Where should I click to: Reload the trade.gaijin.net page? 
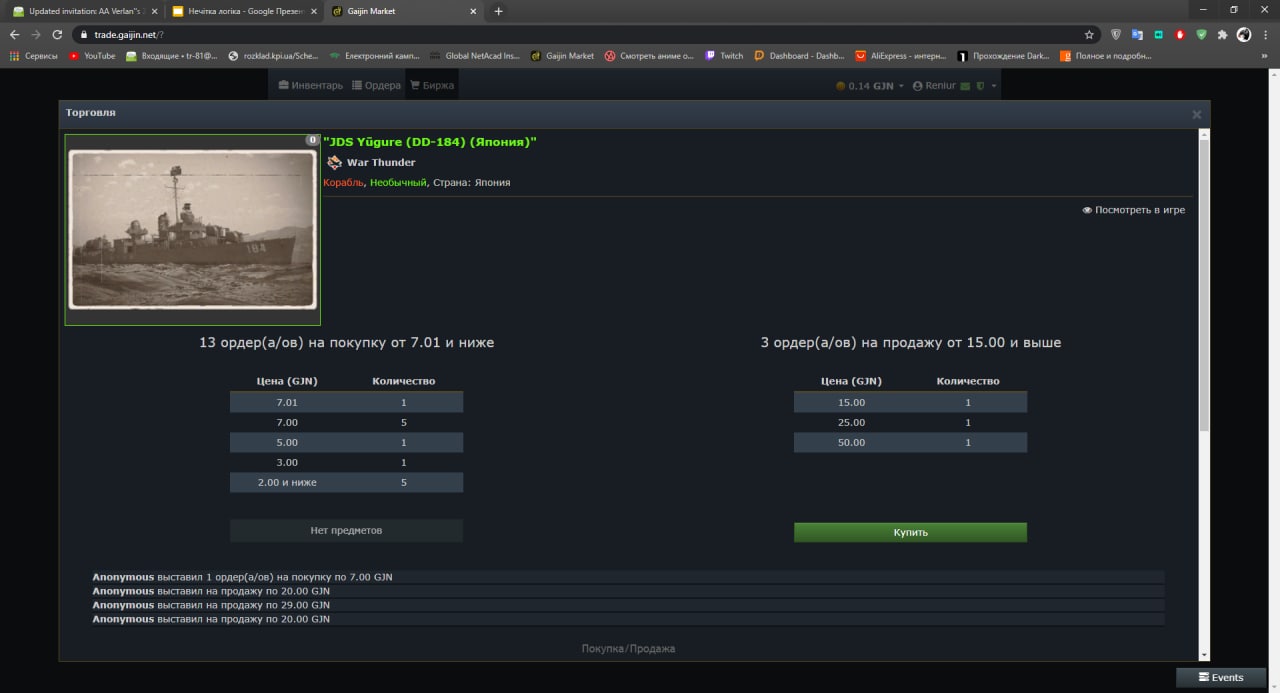click(x=57, y=34)
